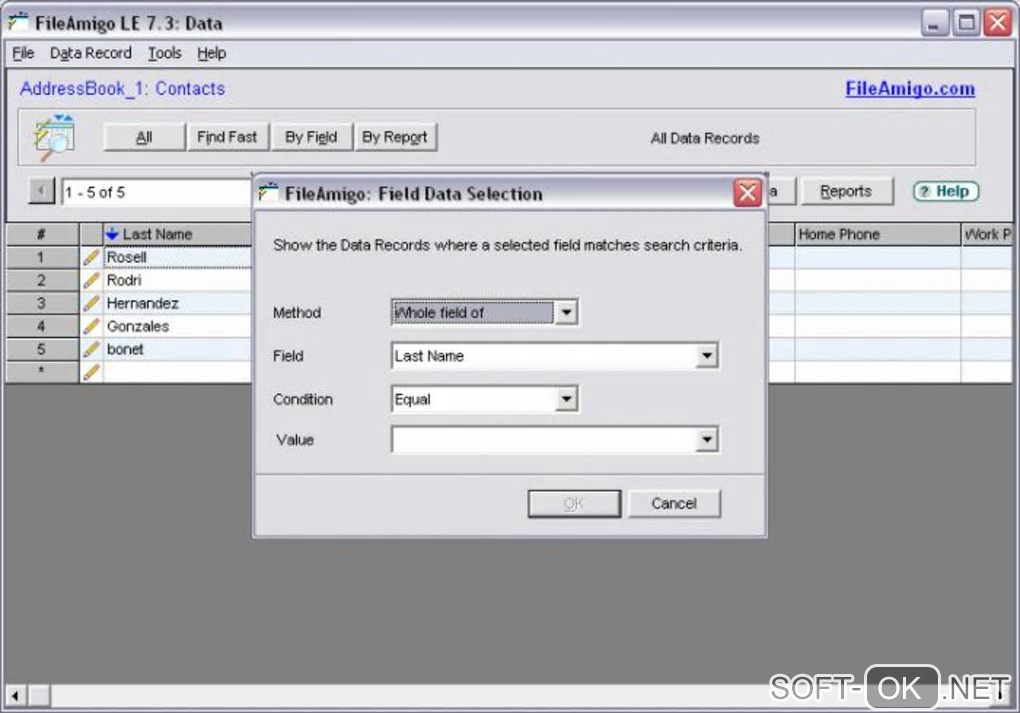Click the pencil icon in the new record row
The height and width of the screenshot is (713, 1020).
pyautogui.click(x=91, y=371)
